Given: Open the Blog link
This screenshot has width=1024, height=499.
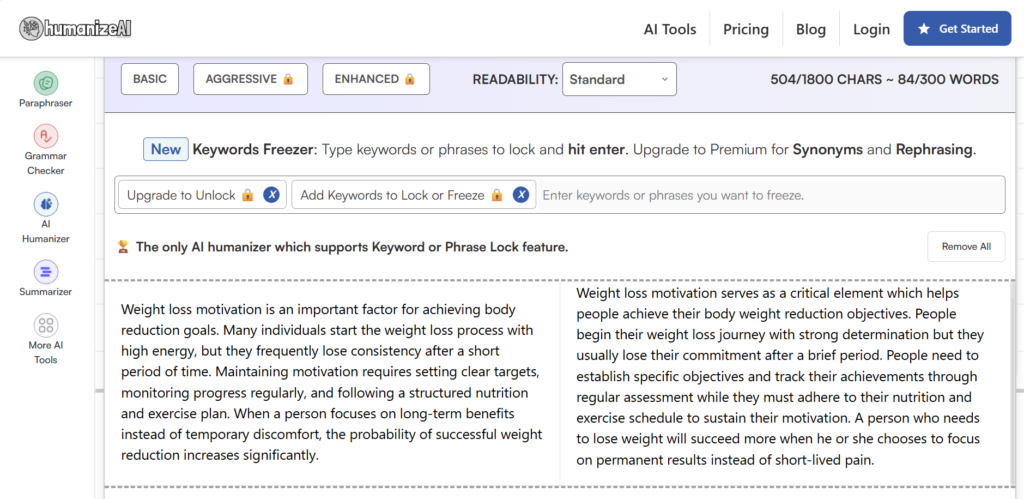Looking at the screenshot, I should point(811,29).
